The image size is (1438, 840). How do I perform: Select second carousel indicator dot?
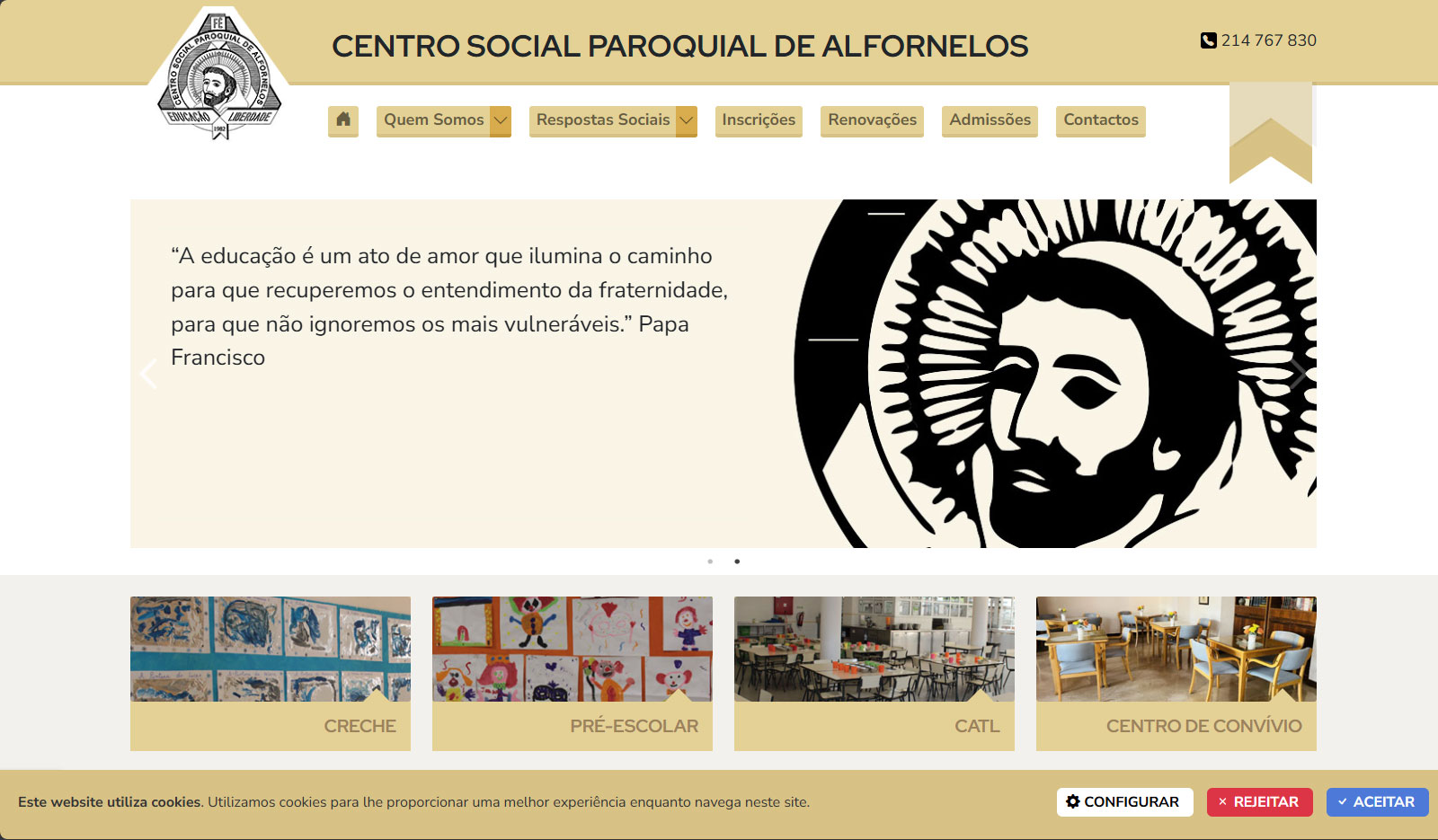point(737,561)
